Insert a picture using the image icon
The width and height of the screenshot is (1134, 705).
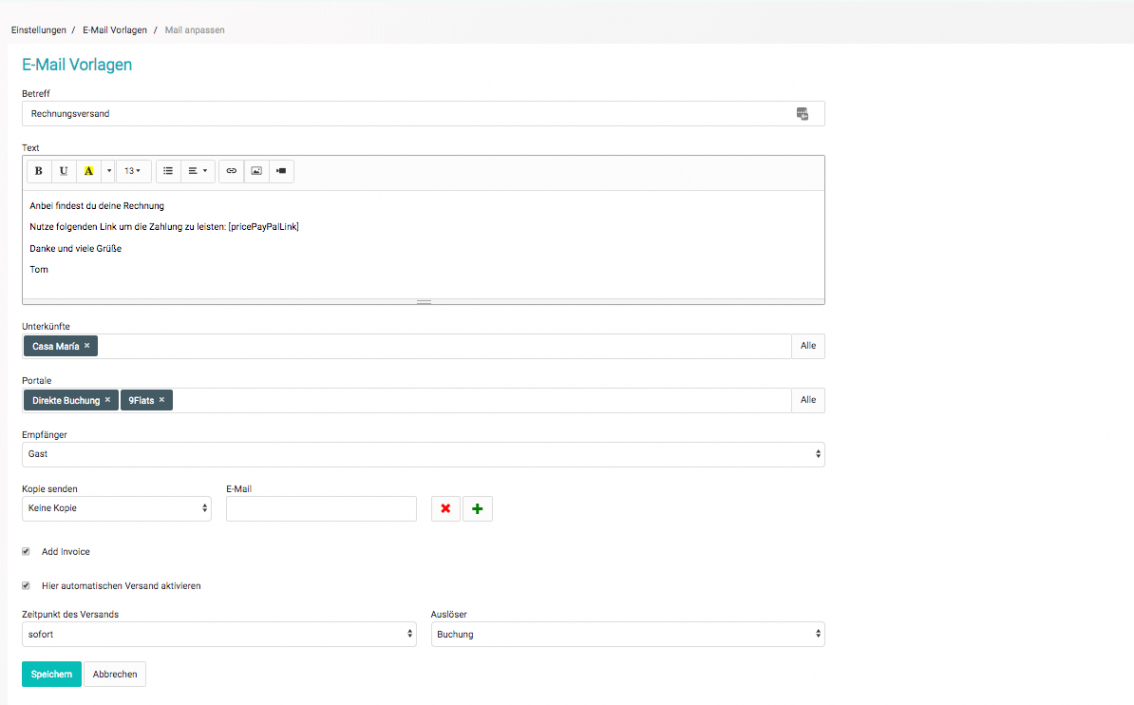tap(256, 171)
